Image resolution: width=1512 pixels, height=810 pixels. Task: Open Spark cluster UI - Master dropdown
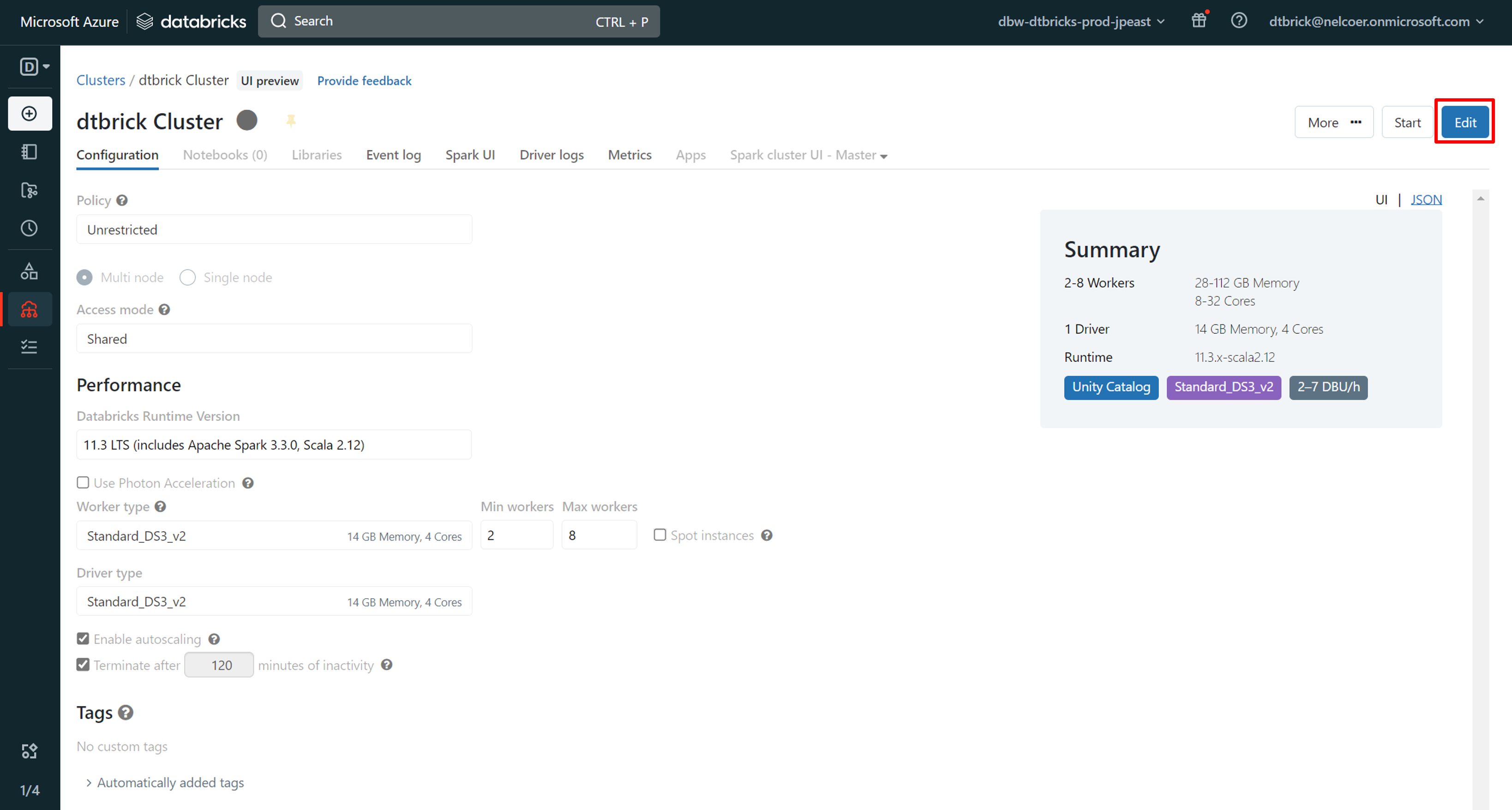[808, 155]
